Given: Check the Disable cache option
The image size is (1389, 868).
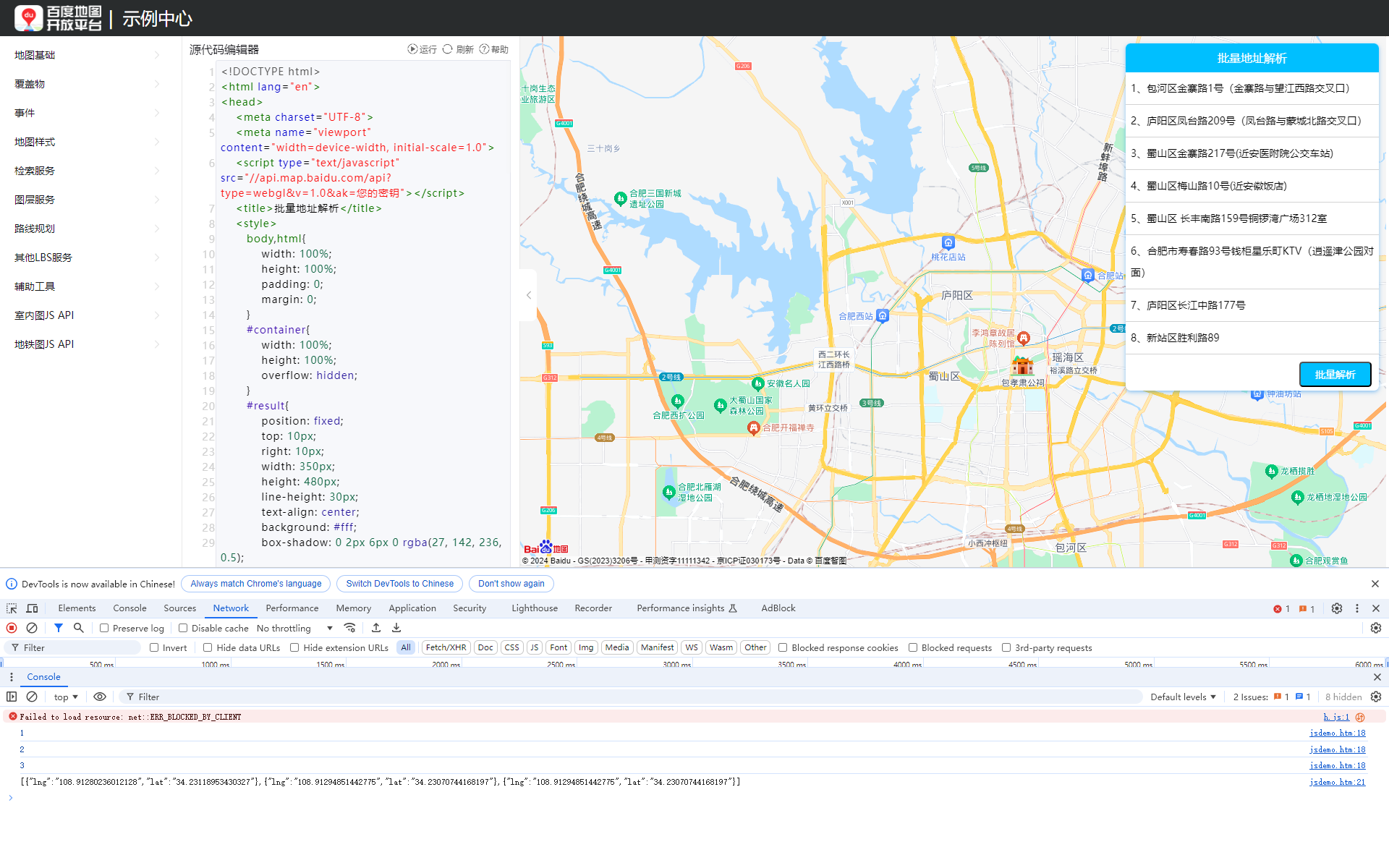Looking at the screenshot, I should pos(183,628).
